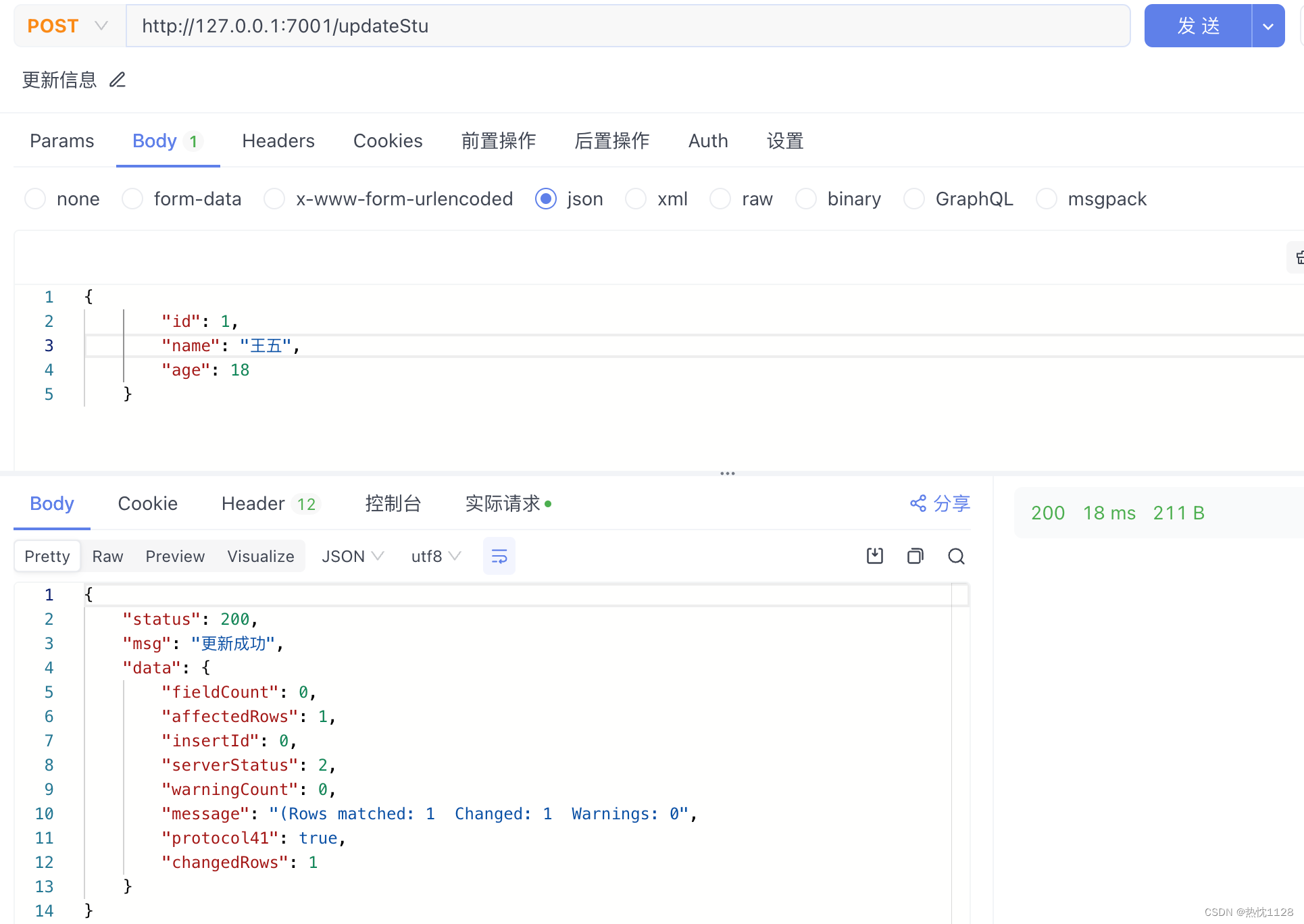Click the 发送 send button
Screen dimensions: 1304x924
tap(1199, 26)
